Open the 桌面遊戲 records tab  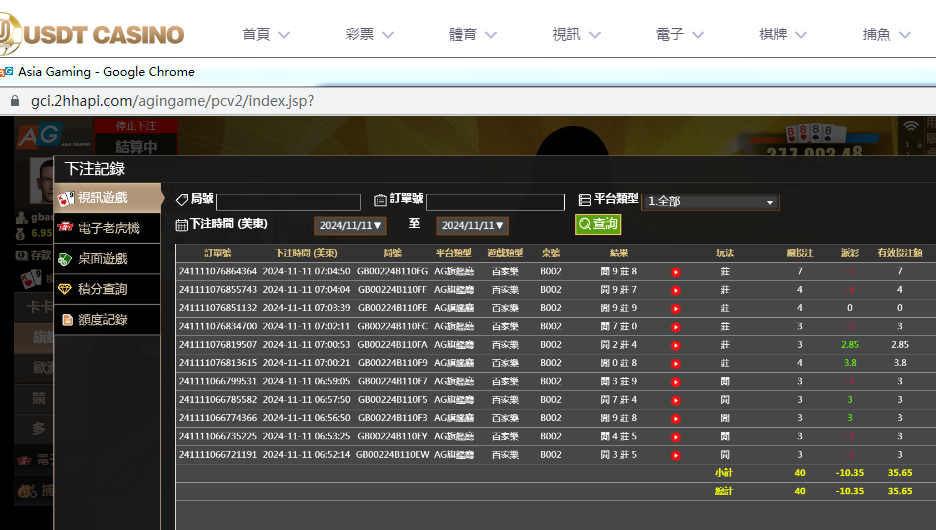tap(108, 259)
